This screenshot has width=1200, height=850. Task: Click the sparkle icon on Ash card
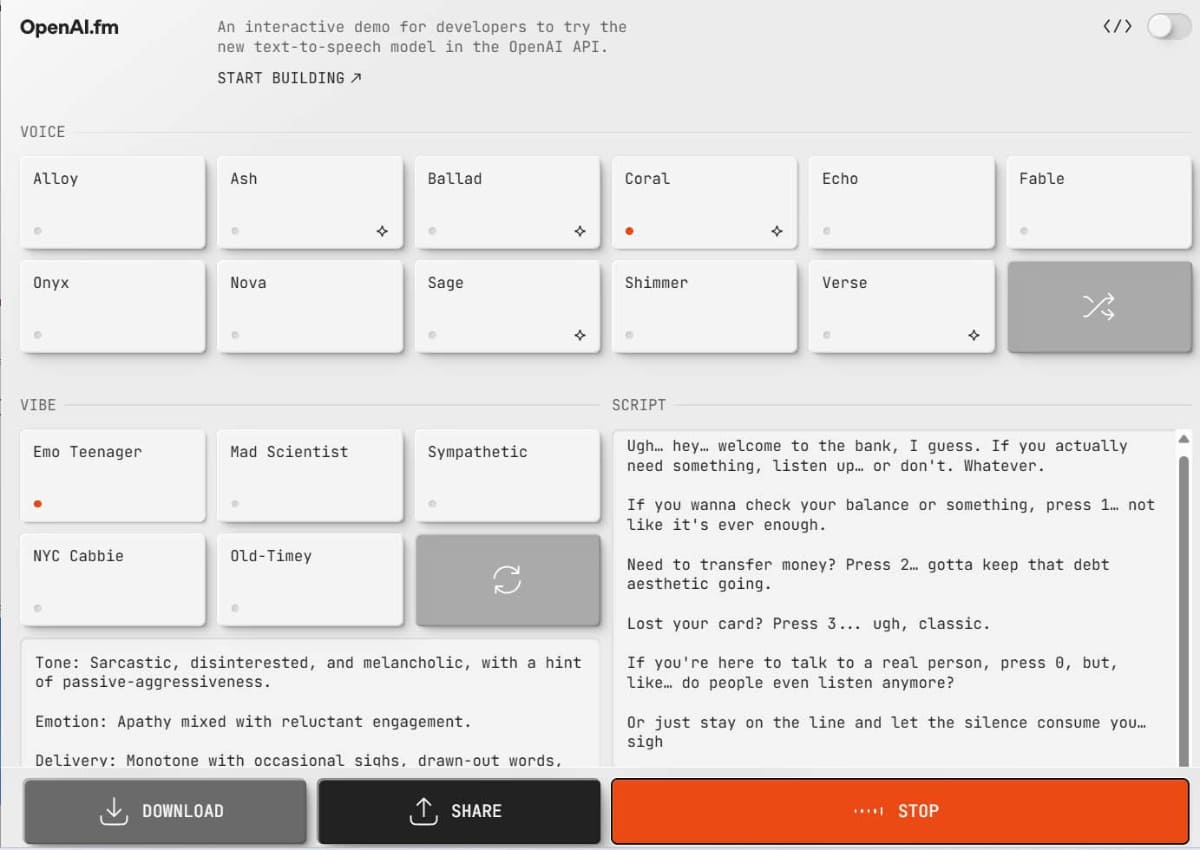coord(382,231)
